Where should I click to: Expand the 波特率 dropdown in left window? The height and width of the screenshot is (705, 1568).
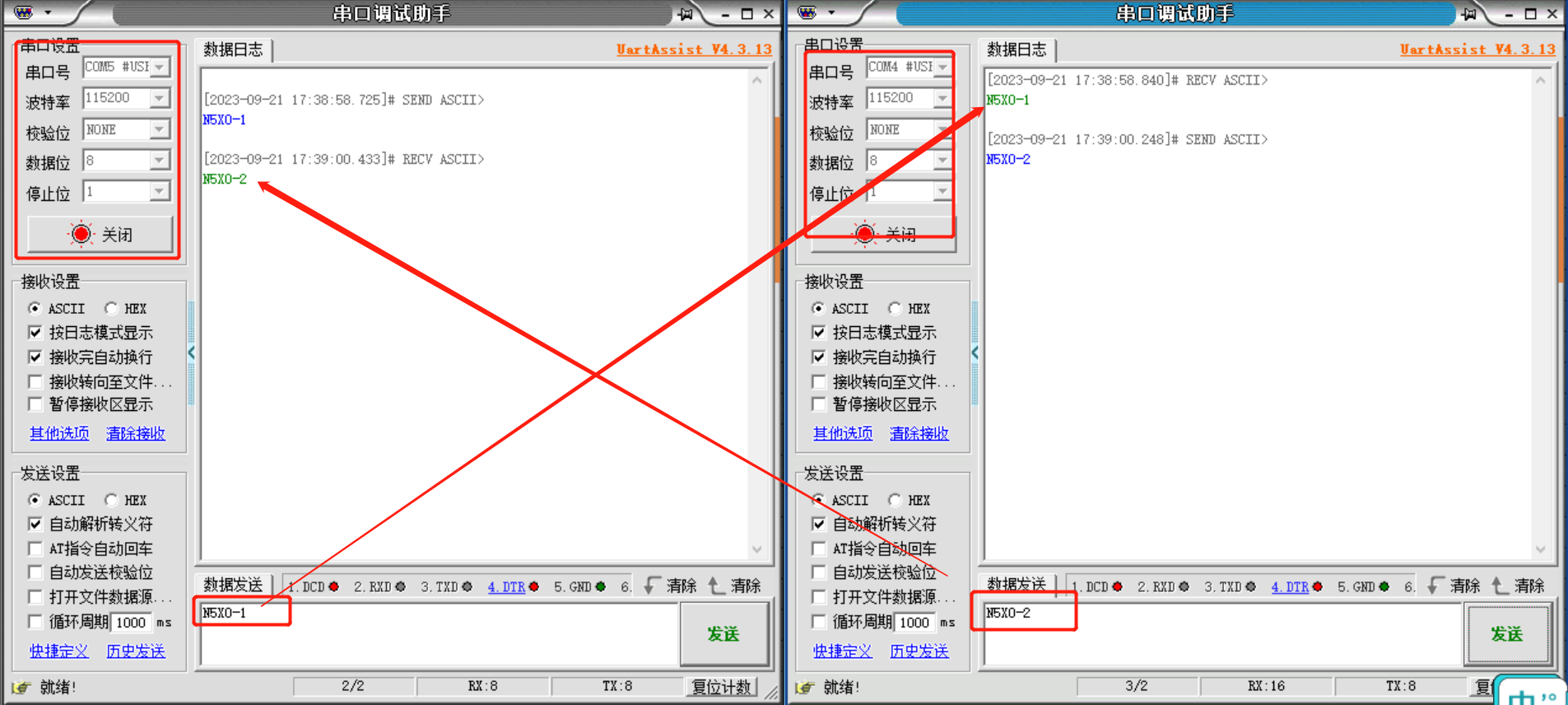(x=161, y=98)
